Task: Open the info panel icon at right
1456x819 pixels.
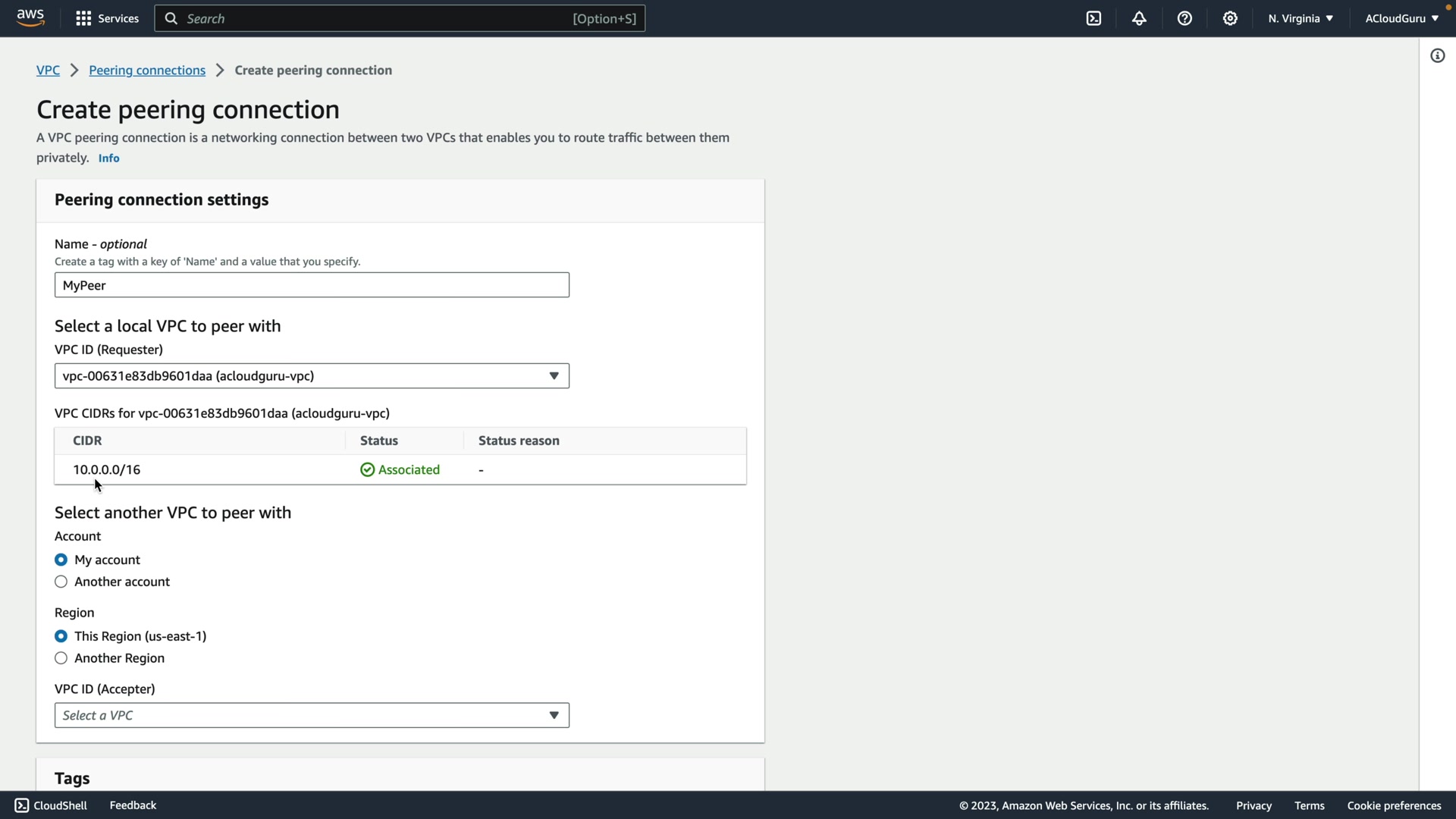Action: click(x=1437, y=55)
